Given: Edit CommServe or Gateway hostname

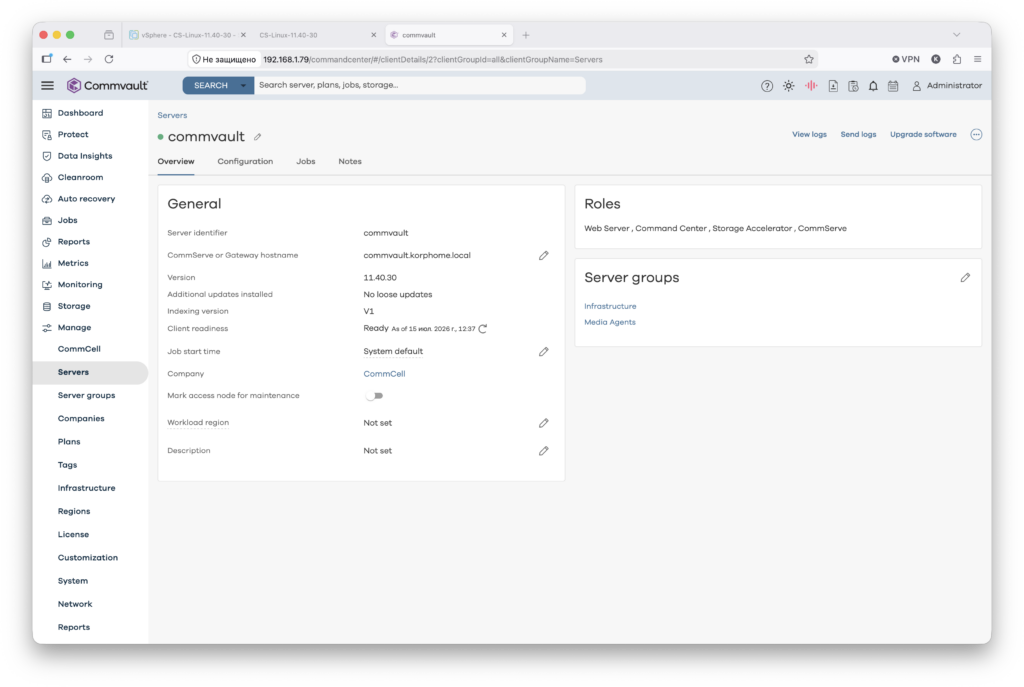Looking at the screenshot, I should pos(543,255).
